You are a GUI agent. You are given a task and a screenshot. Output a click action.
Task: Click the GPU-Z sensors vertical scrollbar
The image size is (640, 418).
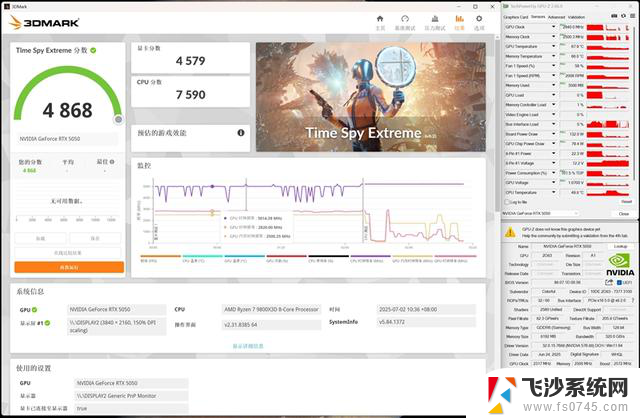(635, 102)
